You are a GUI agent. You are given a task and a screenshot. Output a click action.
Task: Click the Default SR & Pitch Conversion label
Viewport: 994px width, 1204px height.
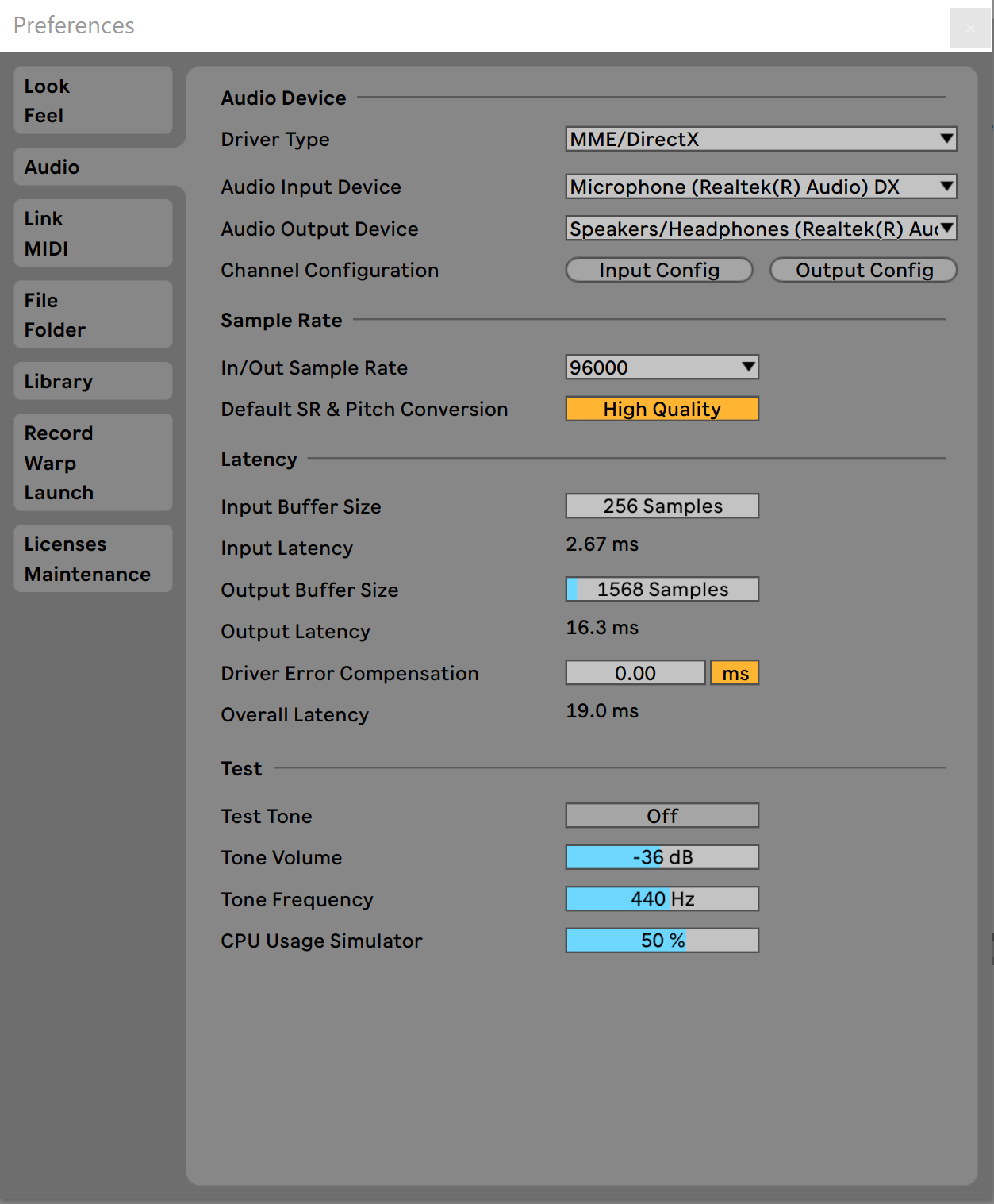coord(364,410)
